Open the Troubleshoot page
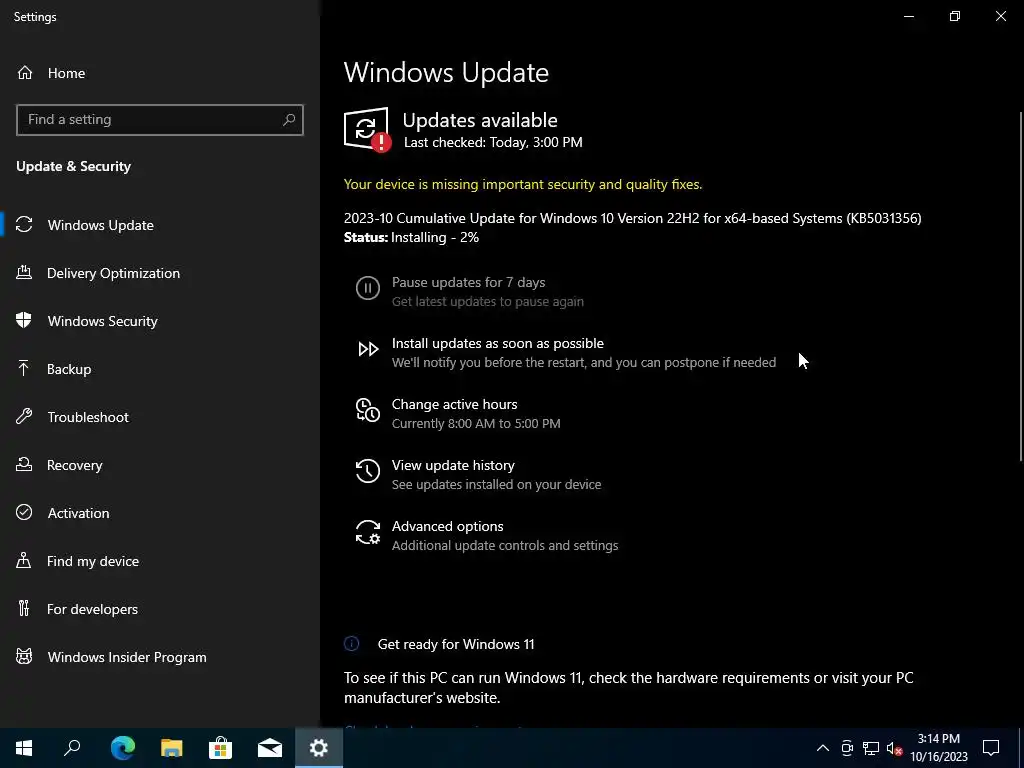Screen dimensions: 1024x768 pyautogui.click(x=160, y=417)
